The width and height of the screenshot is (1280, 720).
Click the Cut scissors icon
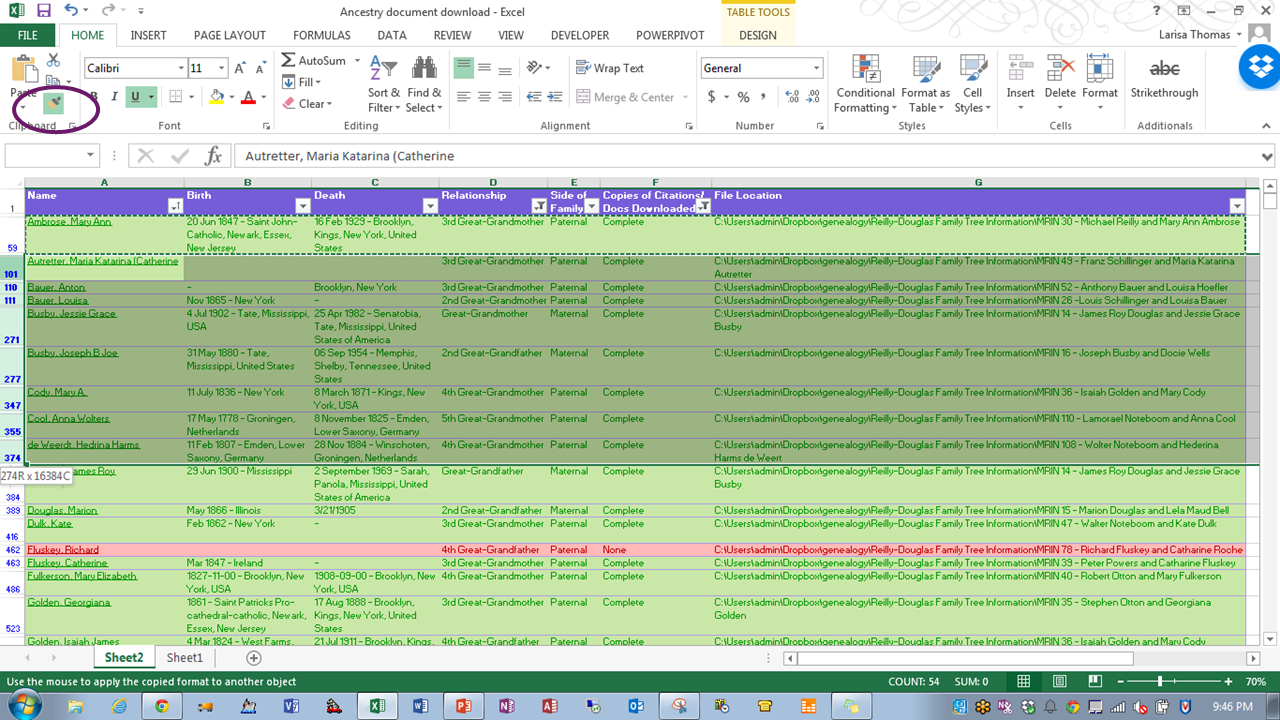53,61
